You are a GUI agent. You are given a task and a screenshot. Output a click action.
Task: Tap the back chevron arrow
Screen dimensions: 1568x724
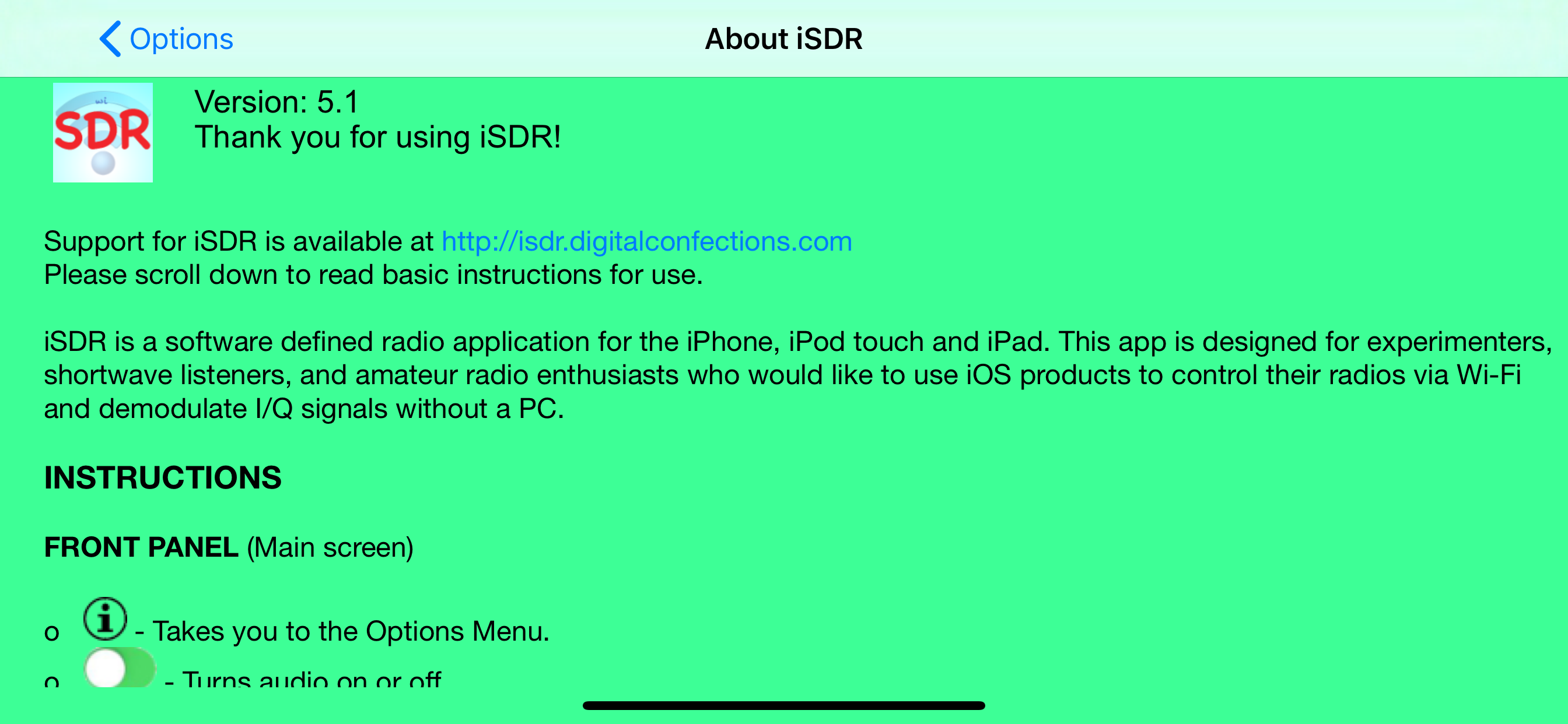pyautogui.click(x=110, y=39)
